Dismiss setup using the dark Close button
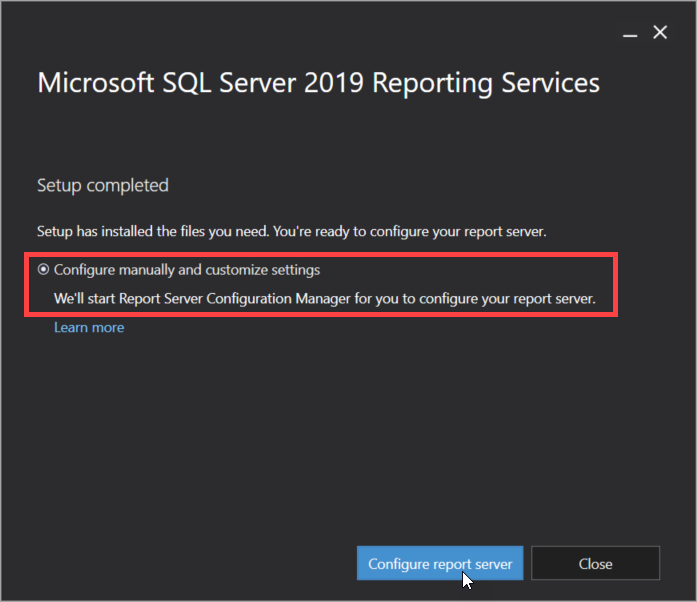 point(595,563)
